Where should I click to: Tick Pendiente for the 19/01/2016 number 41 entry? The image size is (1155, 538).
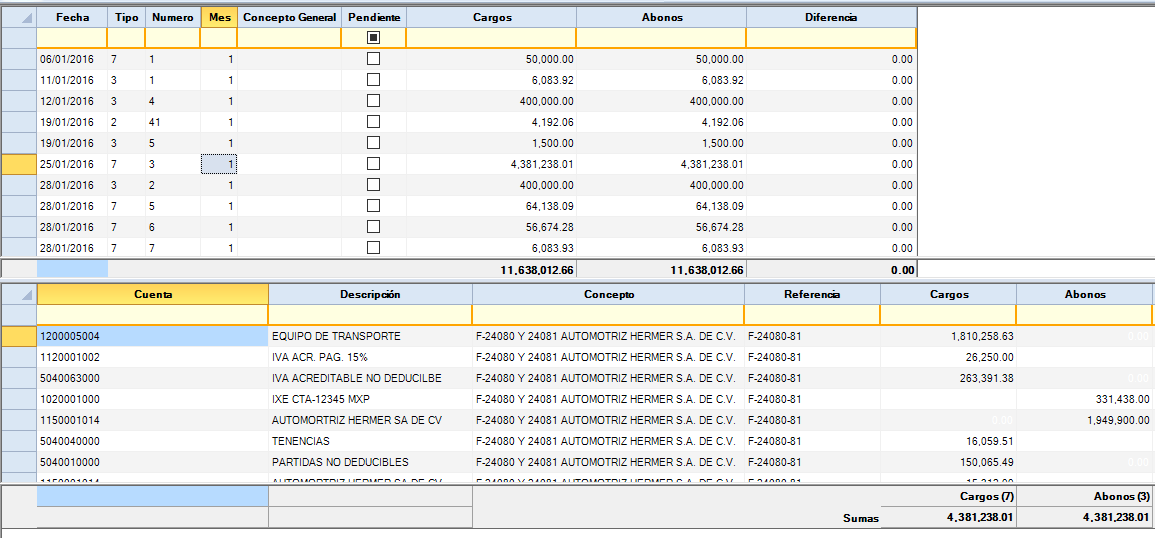tap(373, 122)
